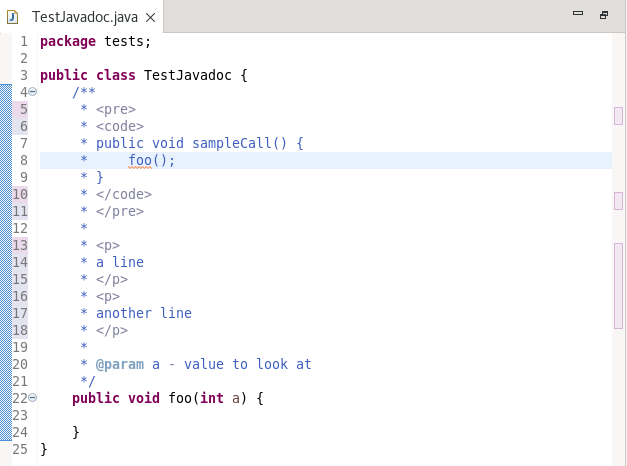Click line number 25 in the gutter
The image size is (627, 466).
20,449
